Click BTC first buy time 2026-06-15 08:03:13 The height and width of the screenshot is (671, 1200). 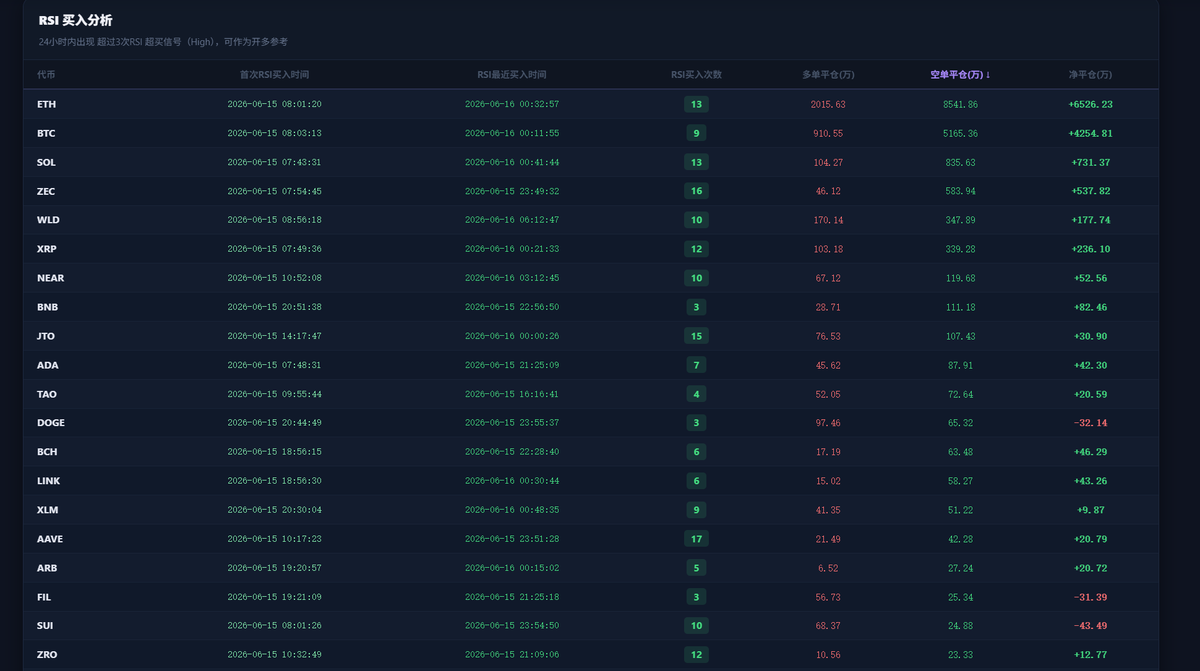(x=274, y=133)
